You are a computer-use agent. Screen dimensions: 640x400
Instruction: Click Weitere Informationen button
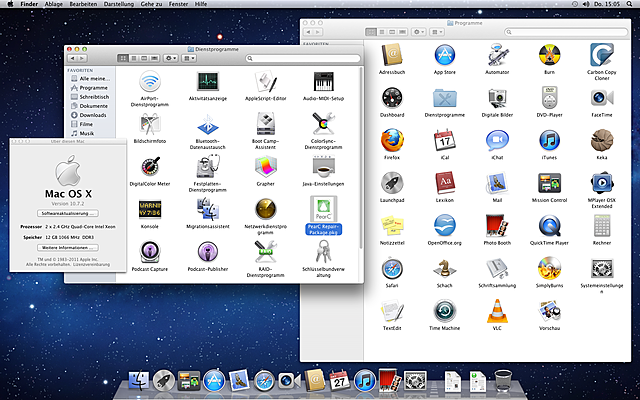pos(68,248)
